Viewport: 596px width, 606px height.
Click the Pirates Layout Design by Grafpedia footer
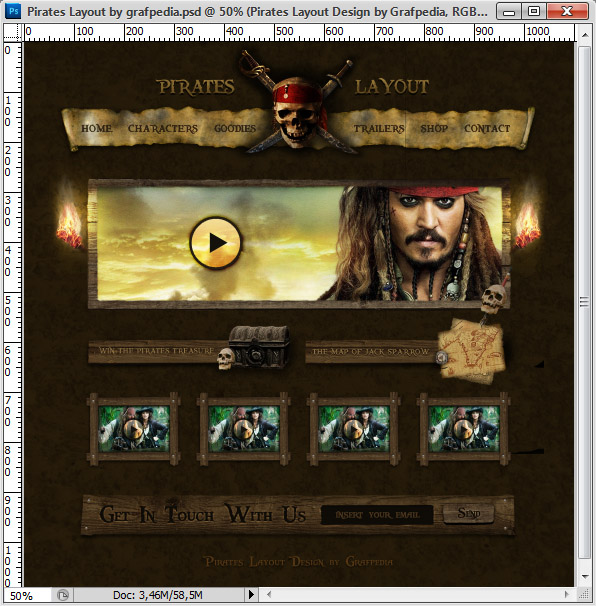click(298, 562)
